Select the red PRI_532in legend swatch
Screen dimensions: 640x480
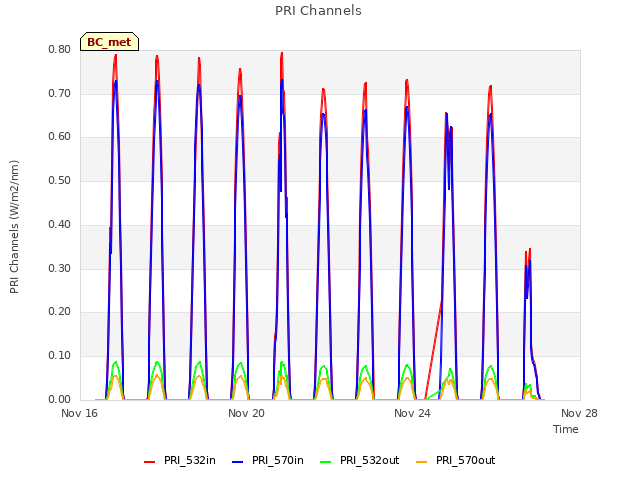pos(149,462)
